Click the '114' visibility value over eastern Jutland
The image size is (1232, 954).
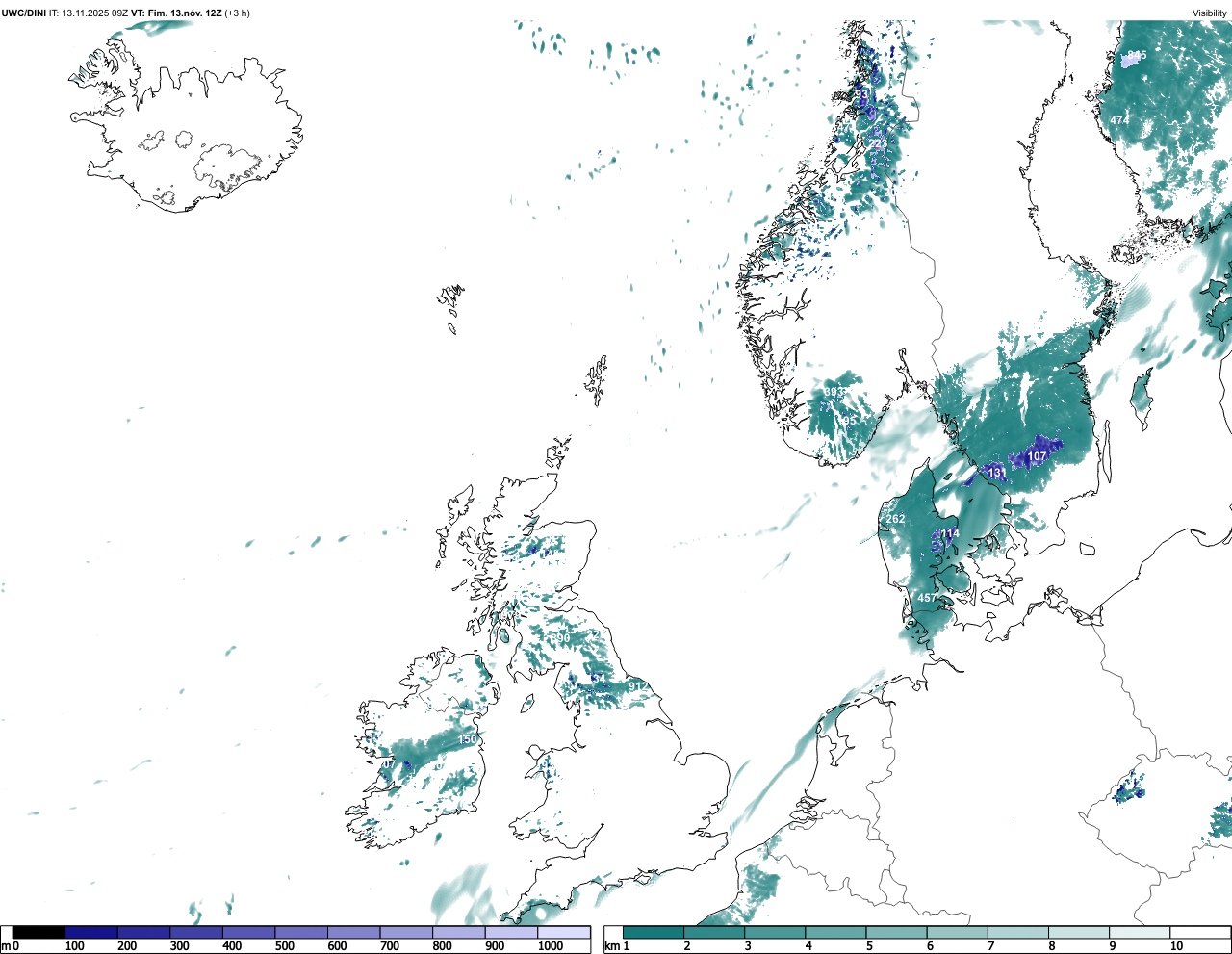(950, 533)
